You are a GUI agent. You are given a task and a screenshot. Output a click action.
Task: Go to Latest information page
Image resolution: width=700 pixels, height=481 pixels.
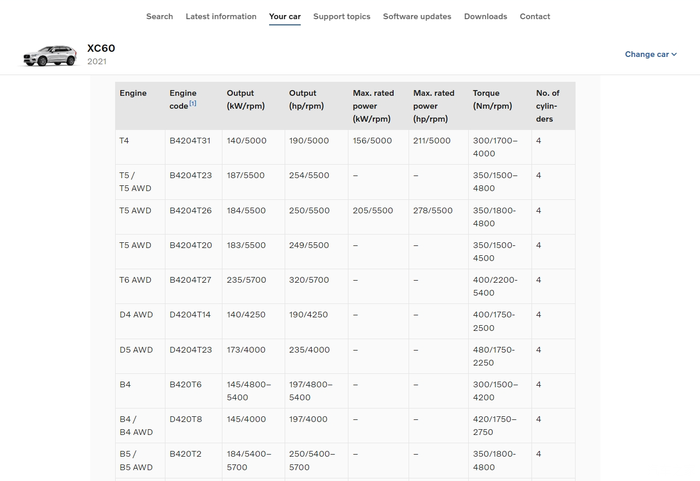pos(221,17)
